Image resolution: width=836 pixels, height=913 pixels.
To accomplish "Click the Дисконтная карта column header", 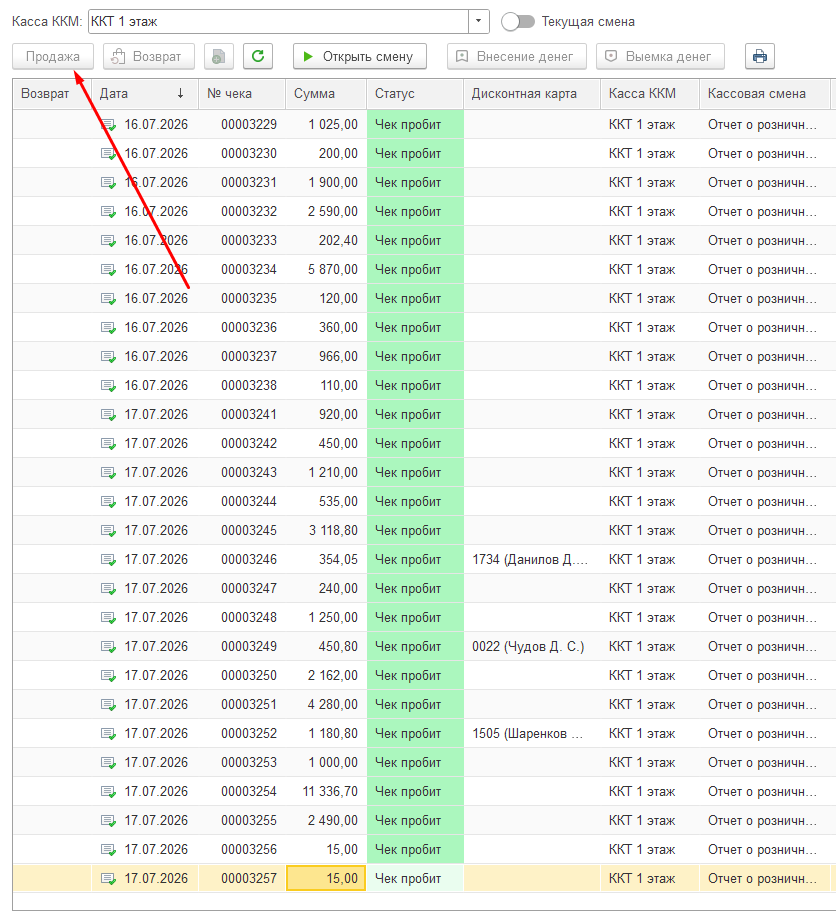I will 532,94.
